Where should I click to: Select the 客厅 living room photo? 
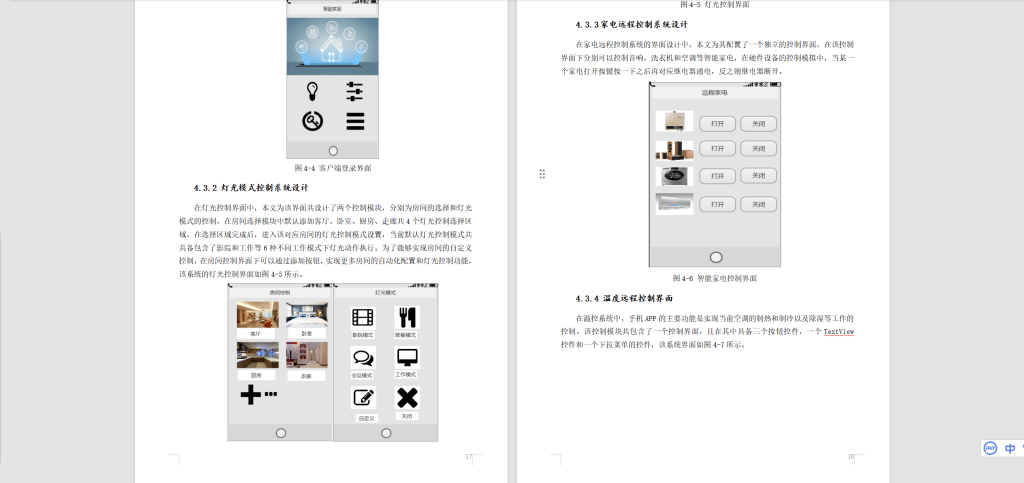pyautogui.click(x=257, y=315)
